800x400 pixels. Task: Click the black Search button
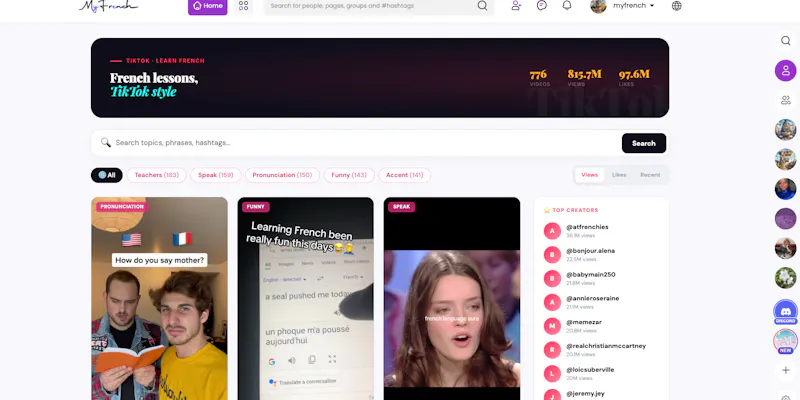tap(644, 143)
